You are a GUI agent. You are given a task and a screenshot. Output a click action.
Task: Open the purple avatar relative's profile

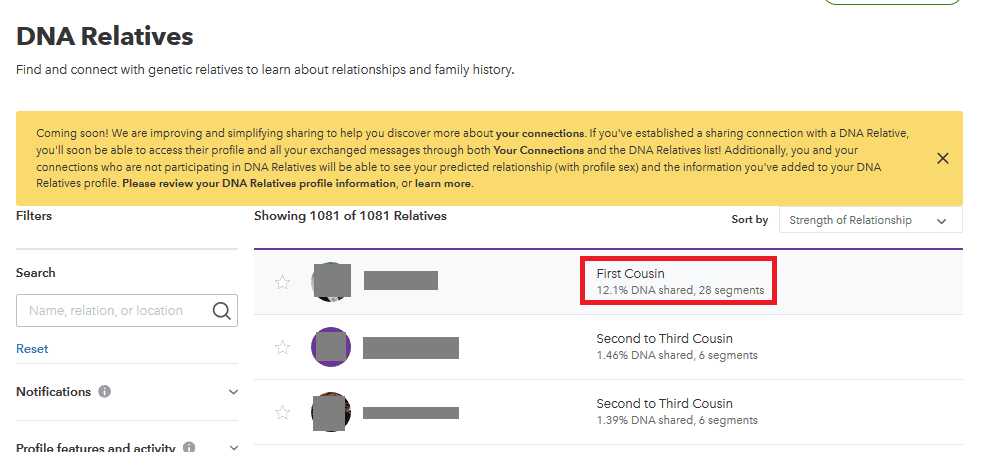pyautogui.click(x=330, y=347)
